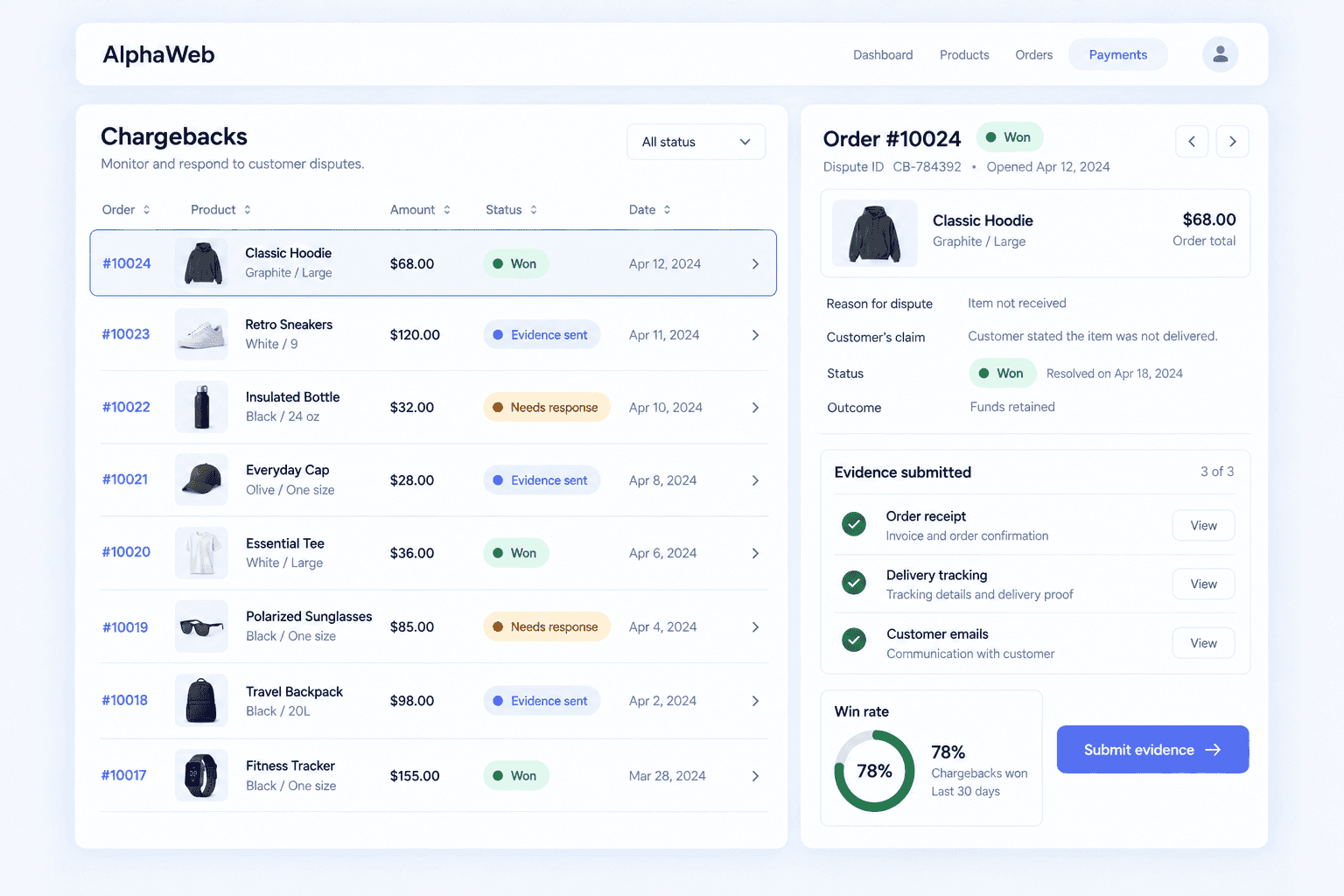View the Order receipt evidence

tap(1203, 526)
